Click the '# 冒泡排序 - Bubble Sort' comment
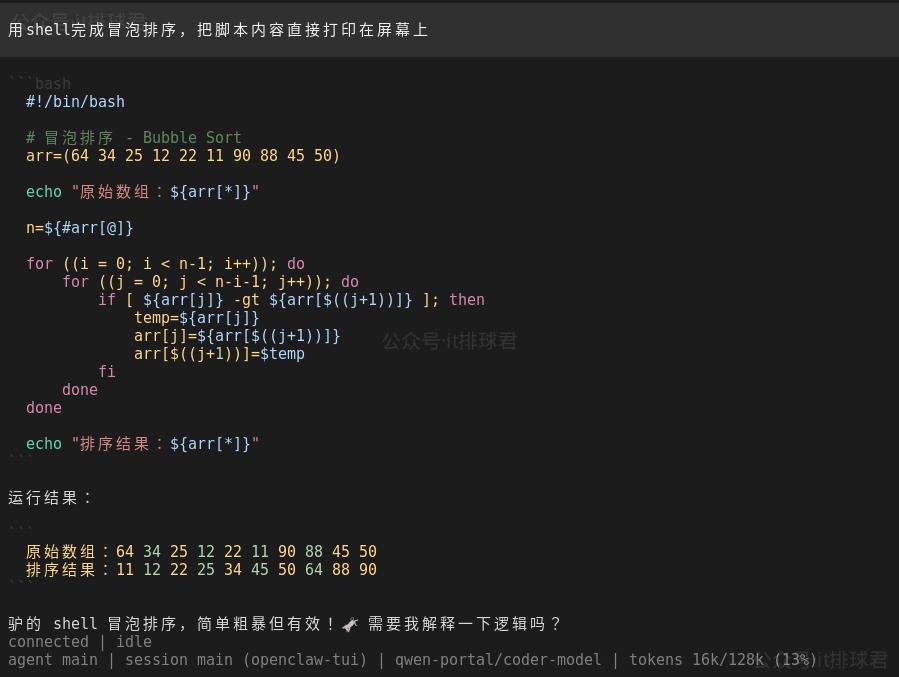Image resolution: width=899 pixels, height=677 pixels. [x=134, y=138]
